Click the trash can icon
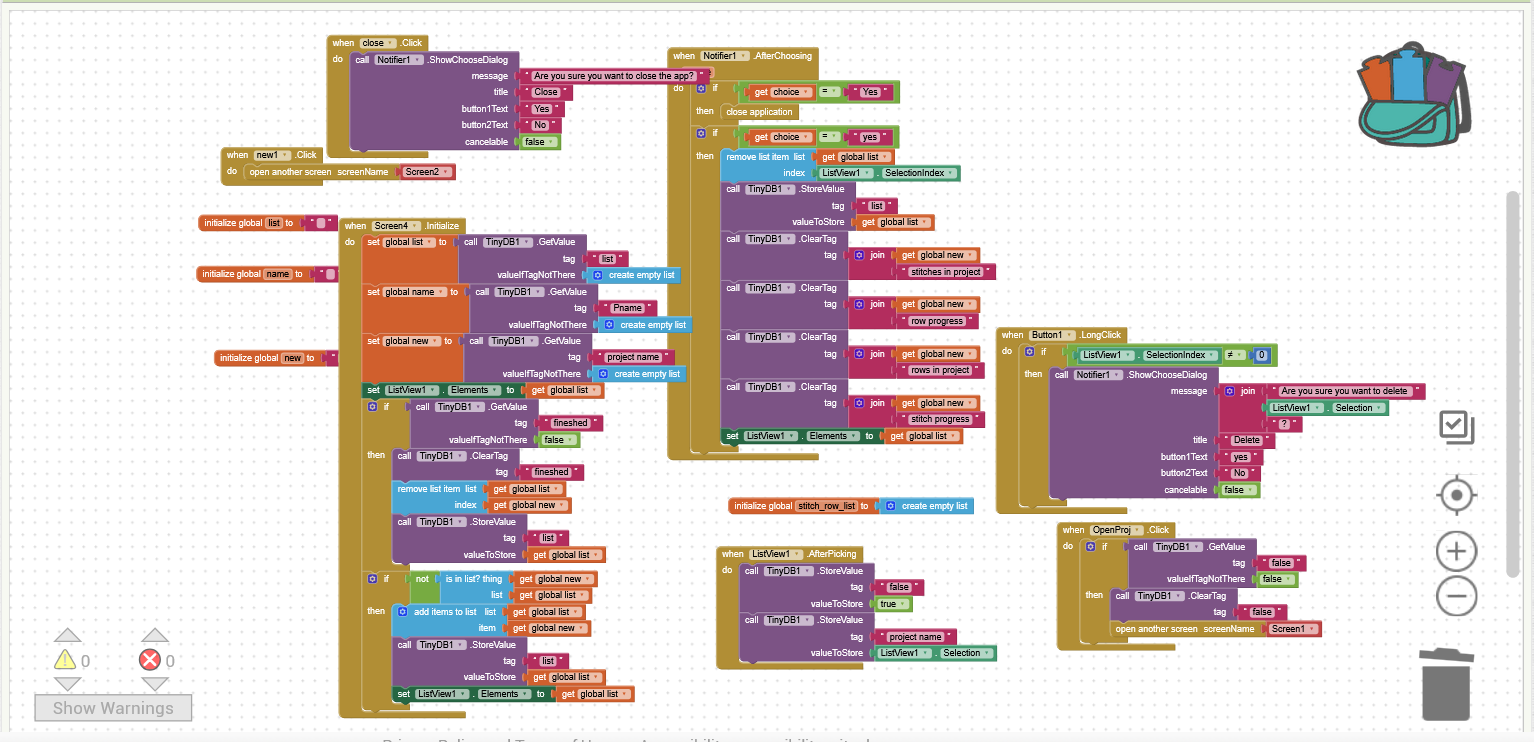1534x742 pixels. coord(1446,684)
